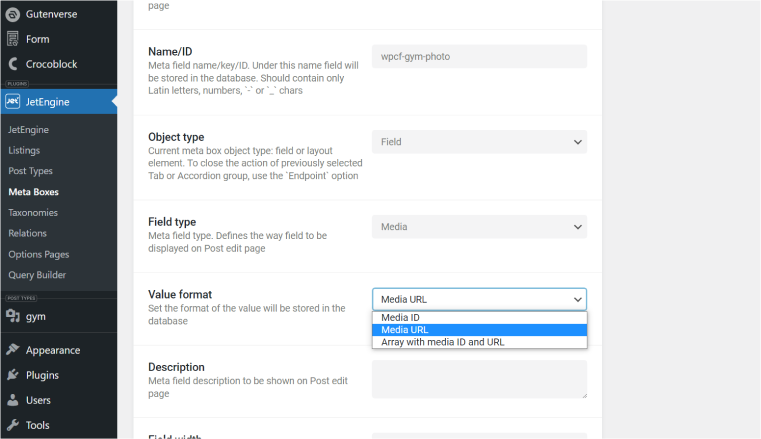The image size is (761, 439).
Task: Choose Array with media ID and URL
Action: pos(479,342)
